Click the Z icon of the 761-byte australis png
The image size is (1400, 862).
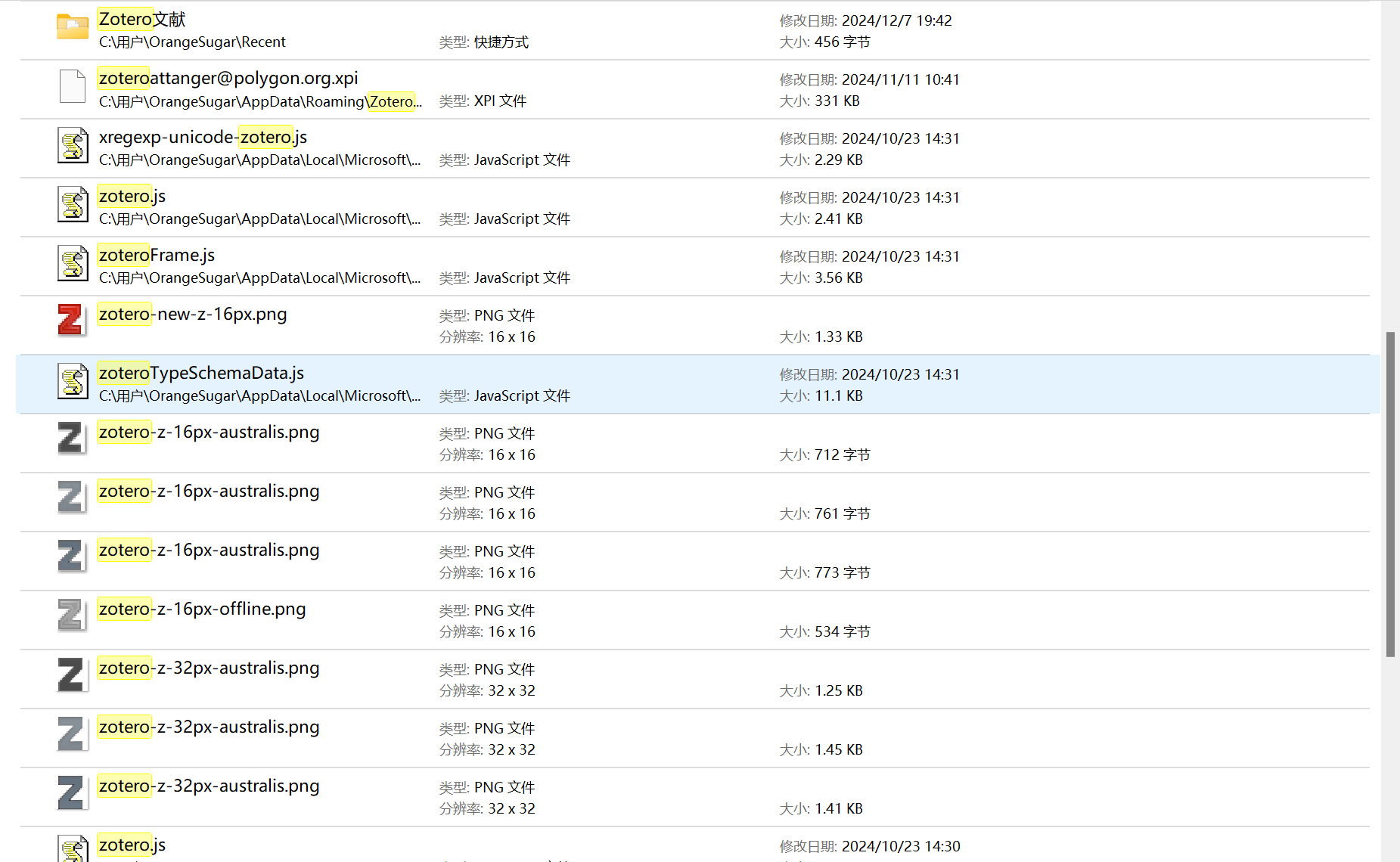coord(71,498)
